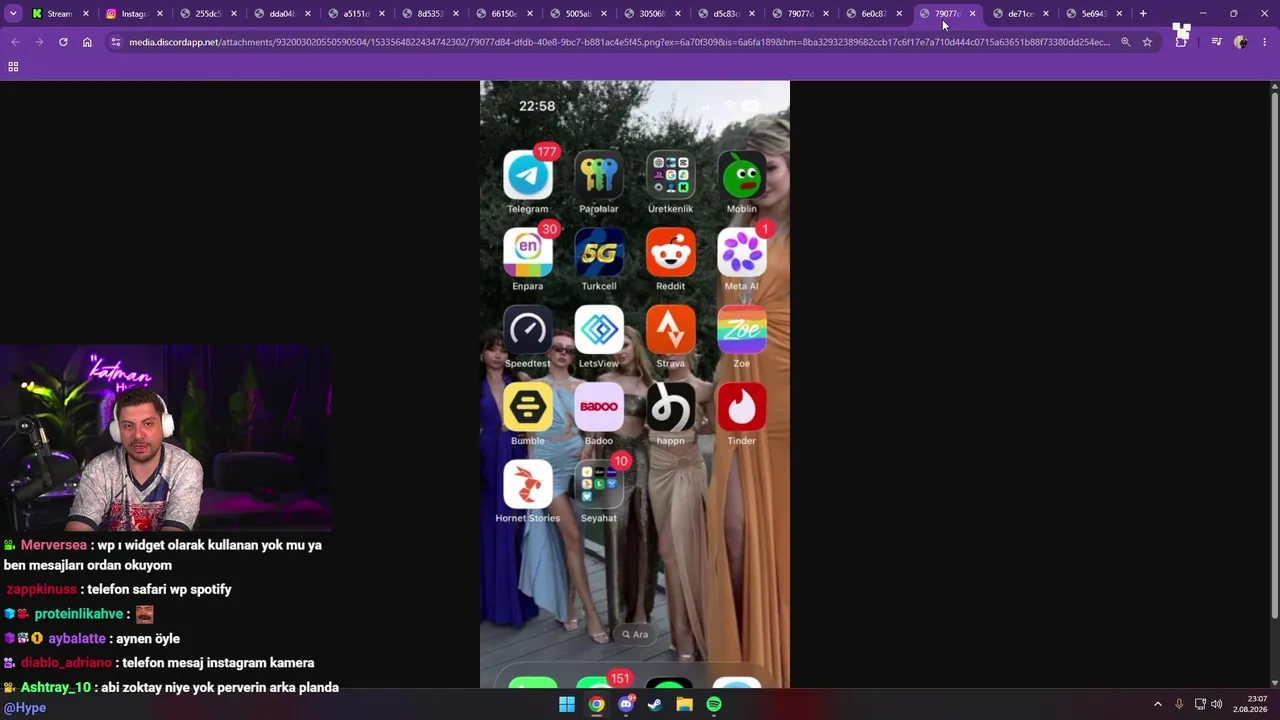Open the Chrome profile avatar
The image size is (1280, 720).
click(1241, 42)
